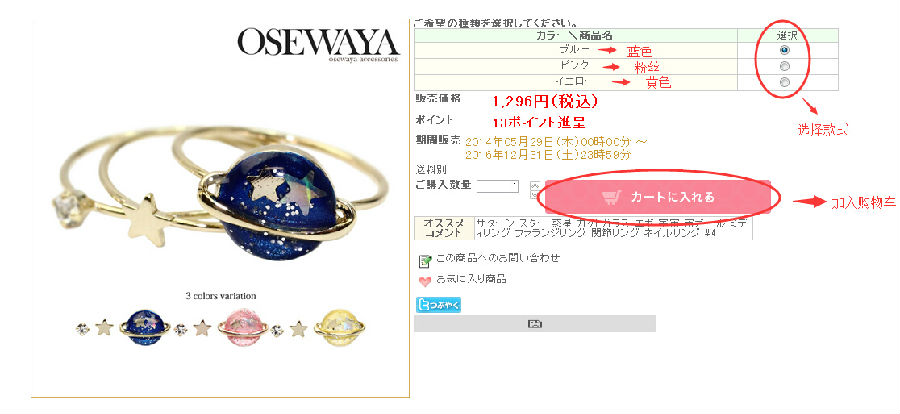This screenshot has height=414, width=900.
Task: Click the product inquiry notepad icon
Action: (x=425, y=261)
